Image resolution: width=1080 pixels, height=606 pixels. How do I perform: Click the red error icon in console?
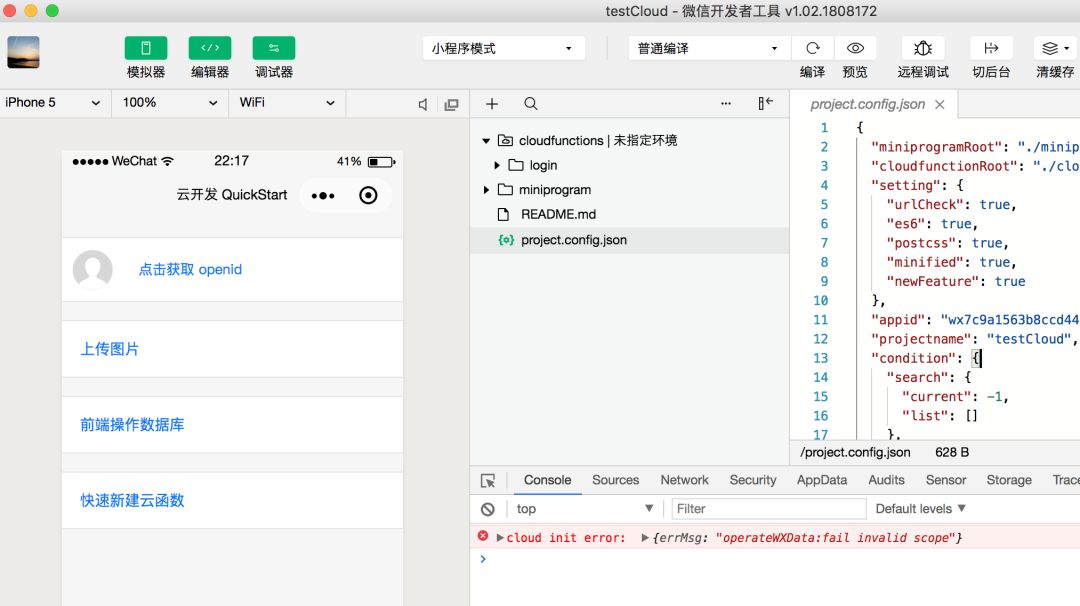click(483, 536)
